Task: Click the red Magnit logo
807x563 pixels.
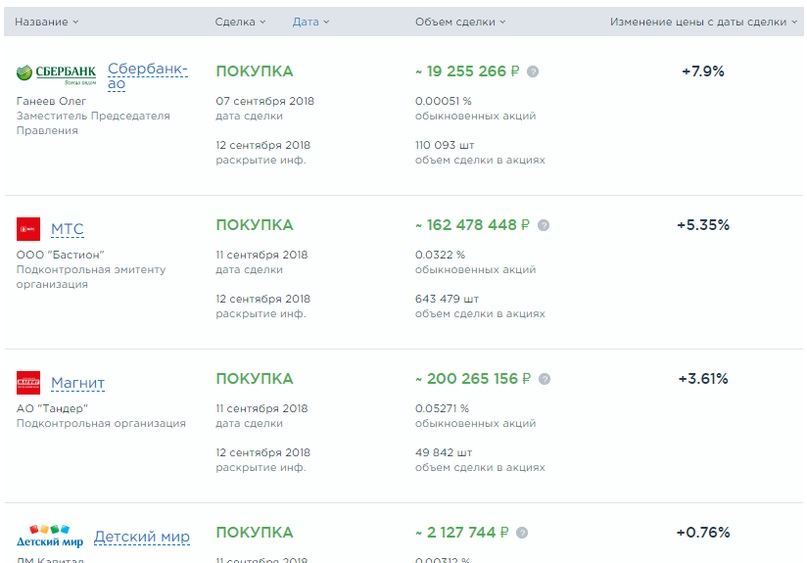Action: coord(28,383)
